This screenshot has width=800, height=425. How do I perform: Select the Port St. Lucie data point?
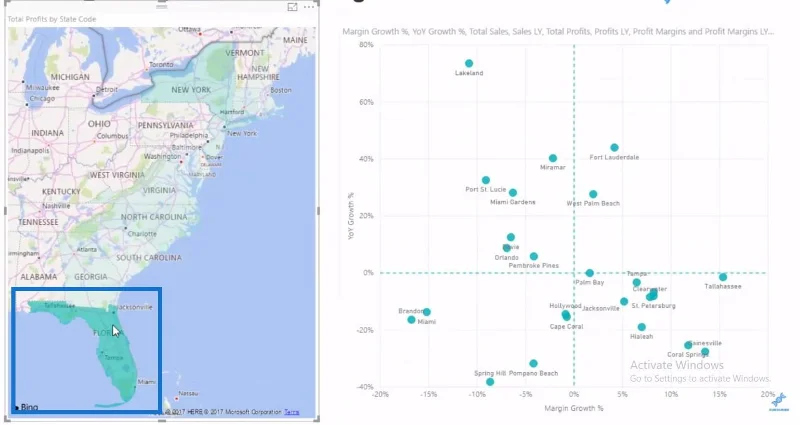click(x=486, y=180)
